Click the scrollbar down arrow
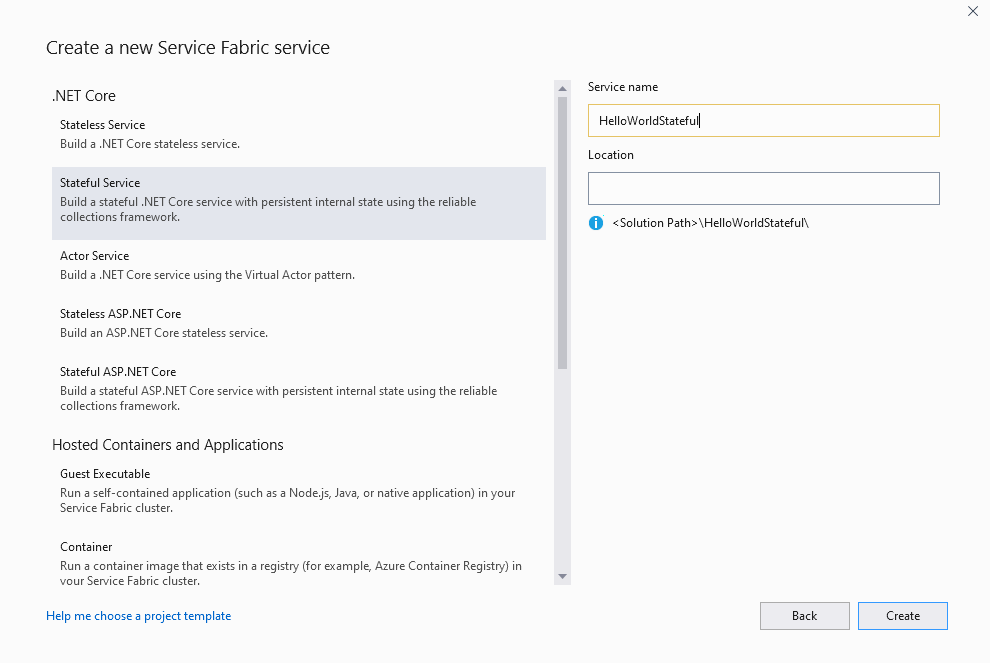The image size is (990, 663). click(x=561, y=576)
